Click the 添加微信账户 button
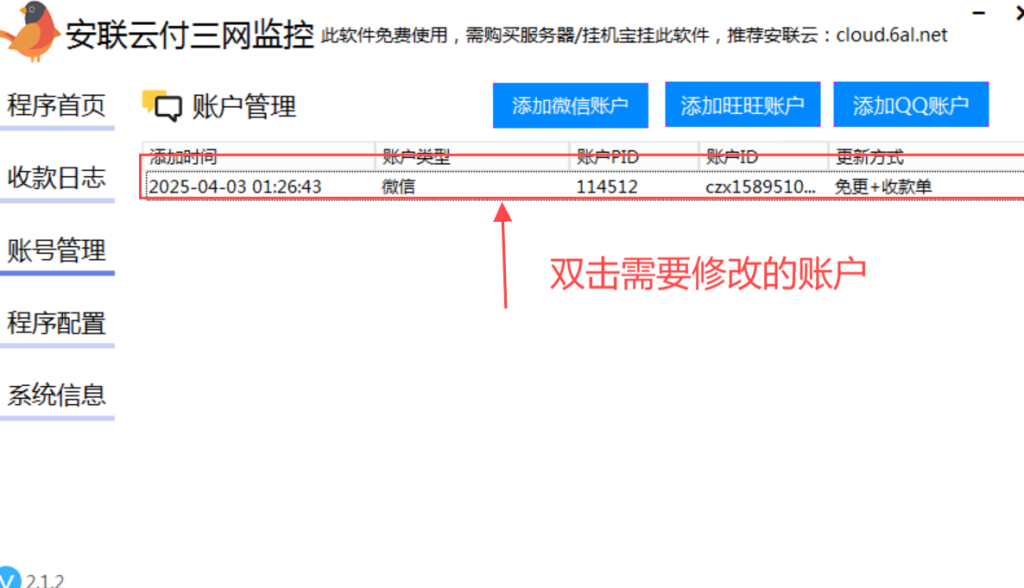Viewport: 1024px width, 588px height. click(x=570, y=105)
